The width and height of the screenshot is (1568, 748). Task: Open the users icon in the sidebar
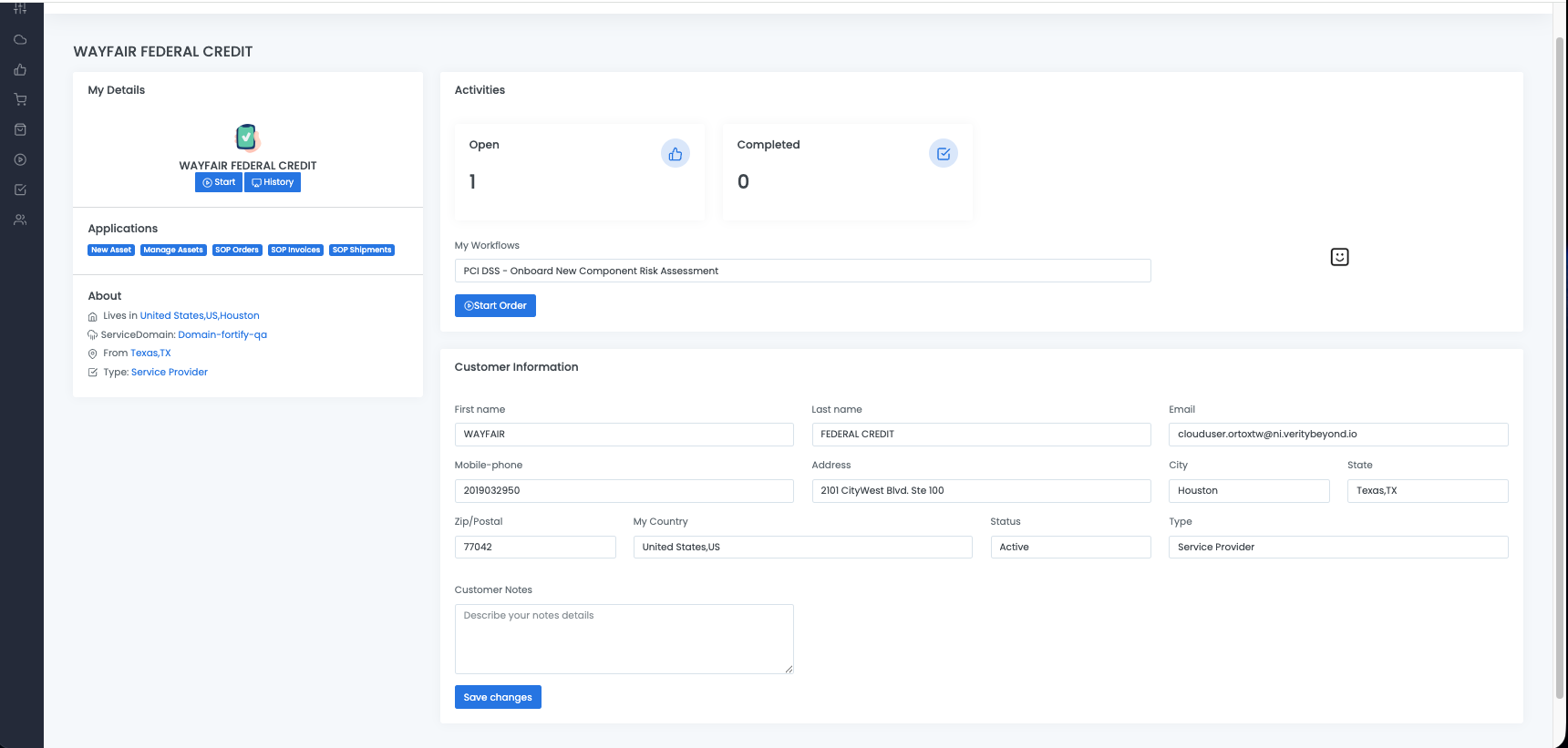coord(20,220)
